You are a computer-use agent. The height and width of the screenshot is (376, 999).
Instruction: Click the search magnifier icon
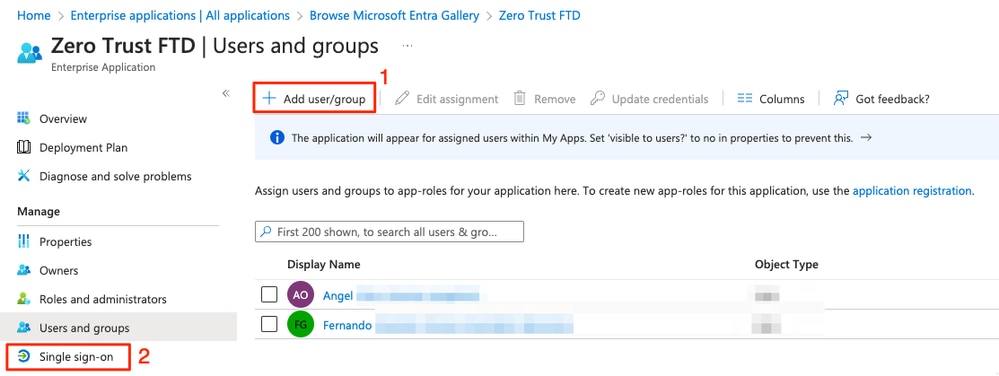[266, 232]
